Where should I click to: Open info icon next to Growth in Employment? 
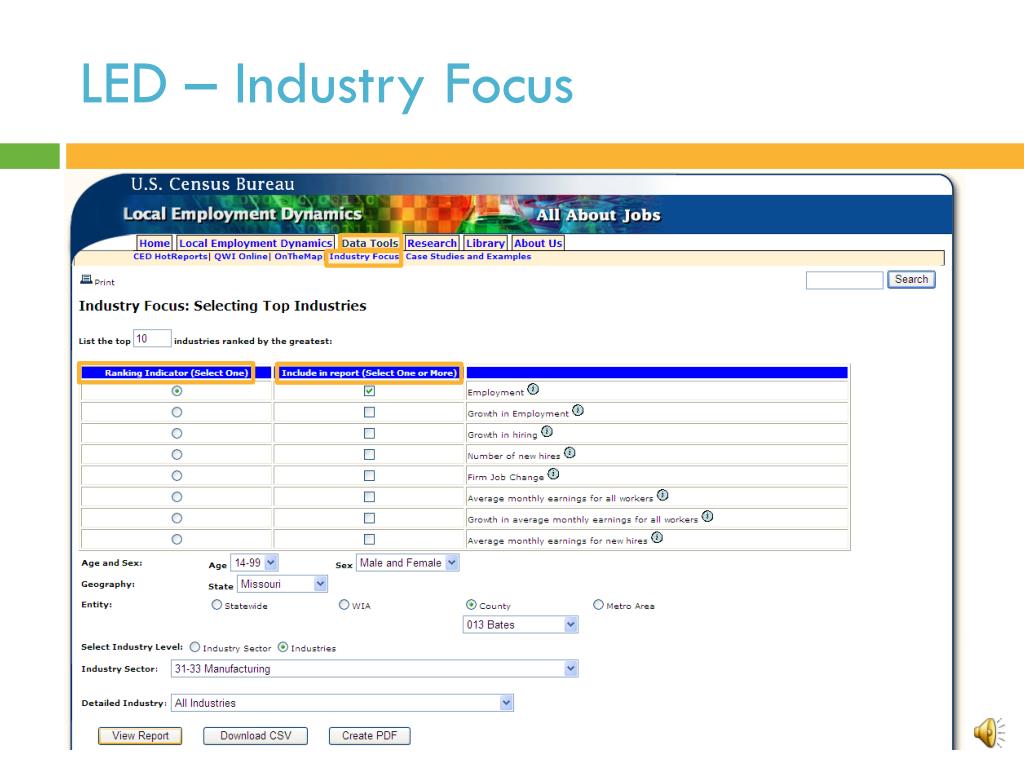tap(578, 411)
